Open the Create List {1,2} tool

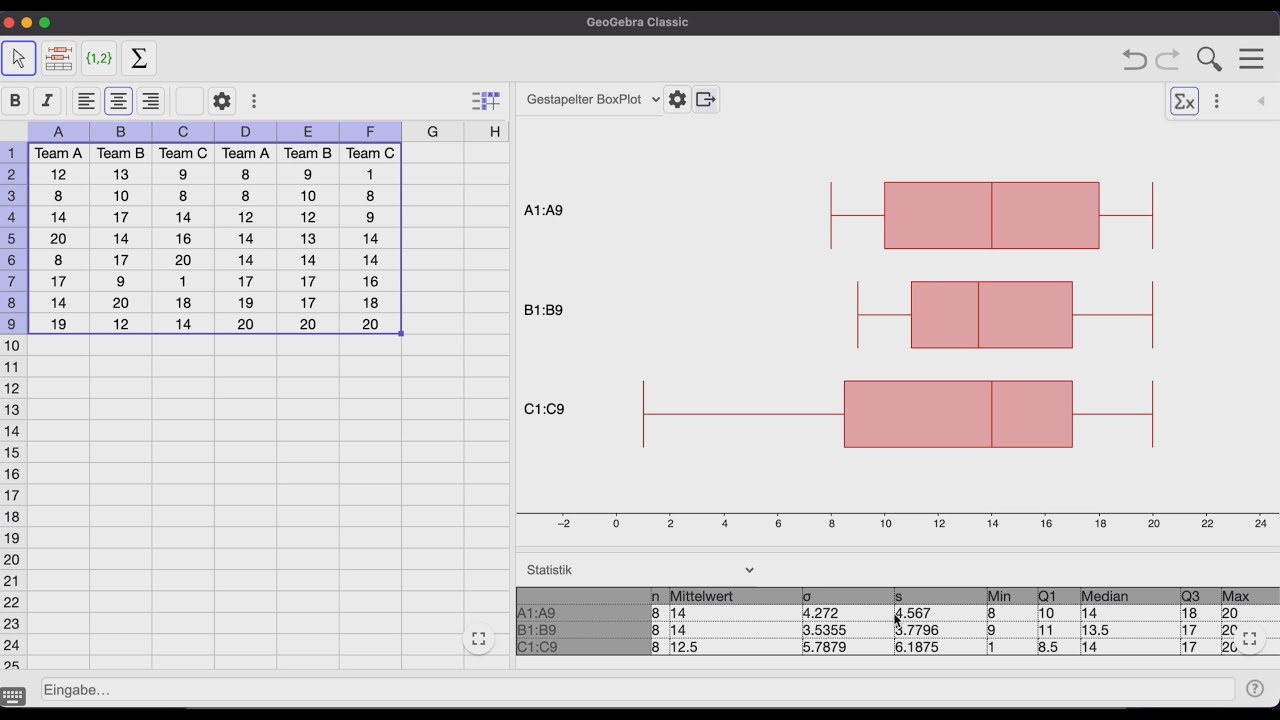click(99, 58)
